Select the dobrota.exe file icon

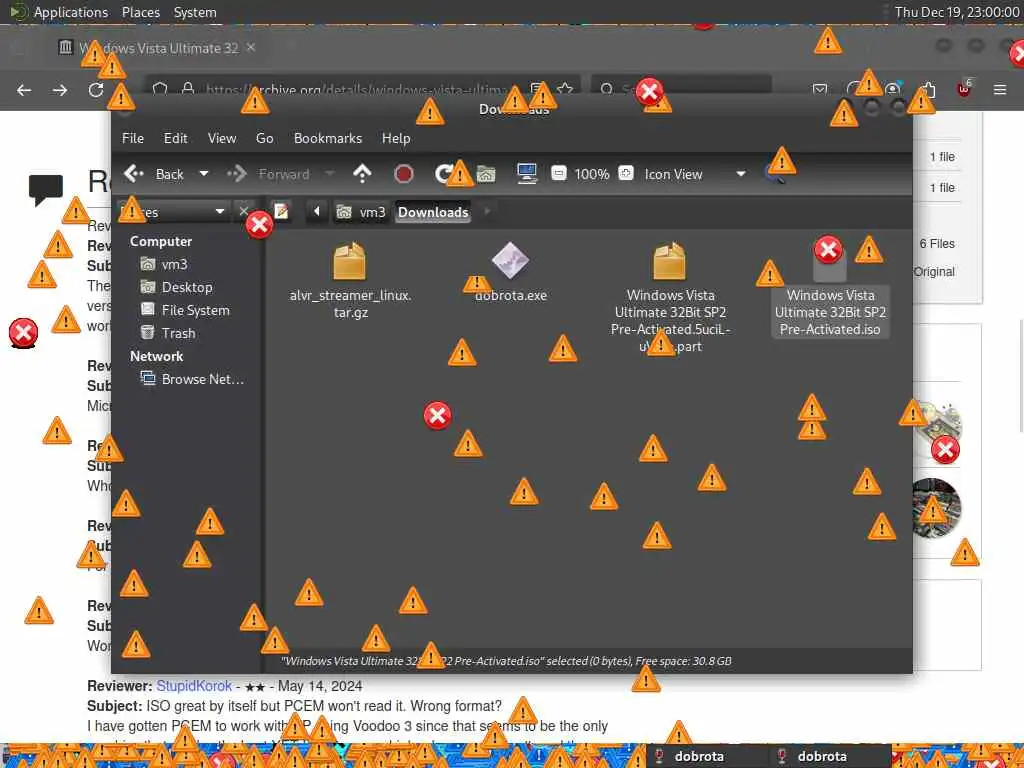[x=510, y=261]
